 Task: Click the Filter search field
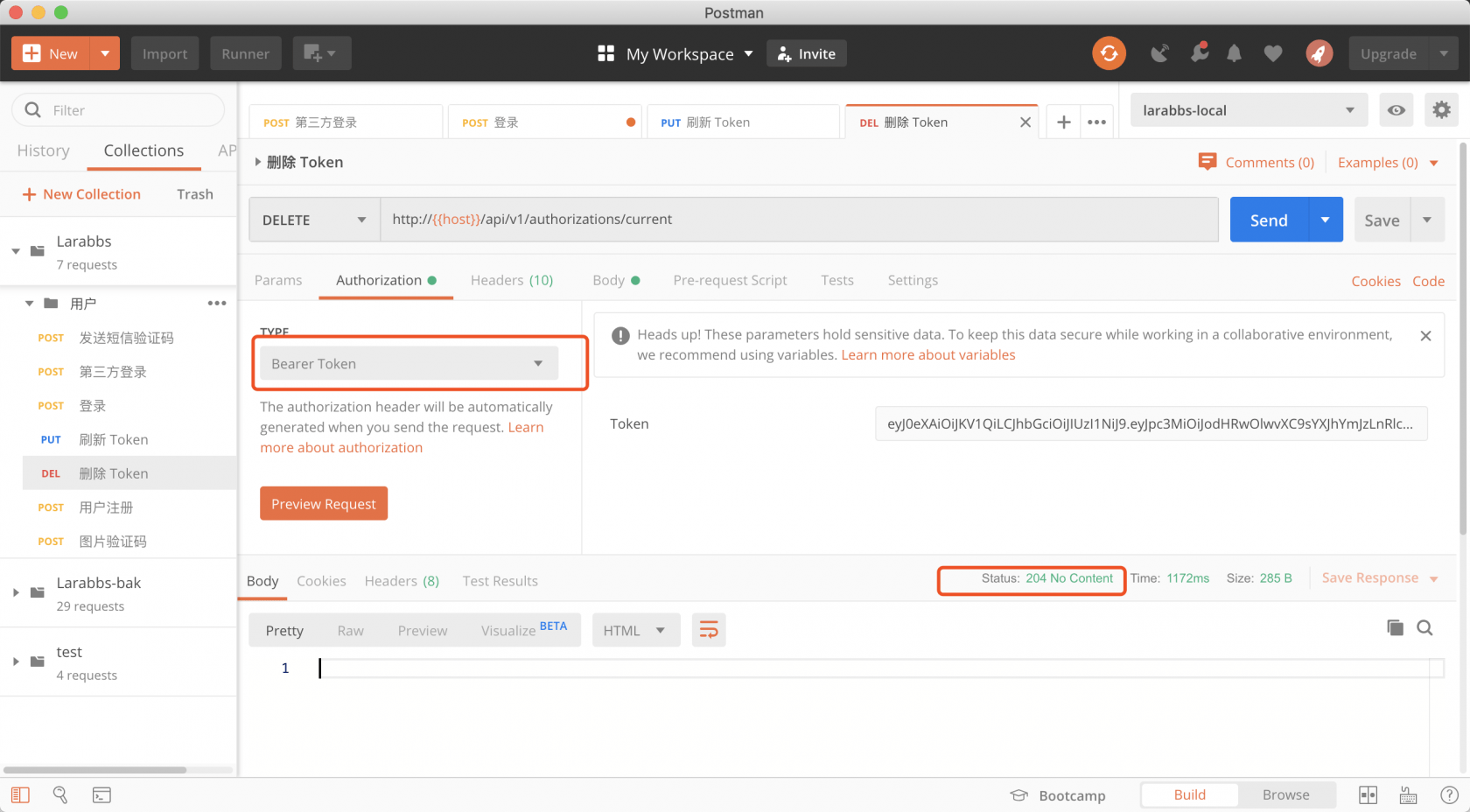118,110
